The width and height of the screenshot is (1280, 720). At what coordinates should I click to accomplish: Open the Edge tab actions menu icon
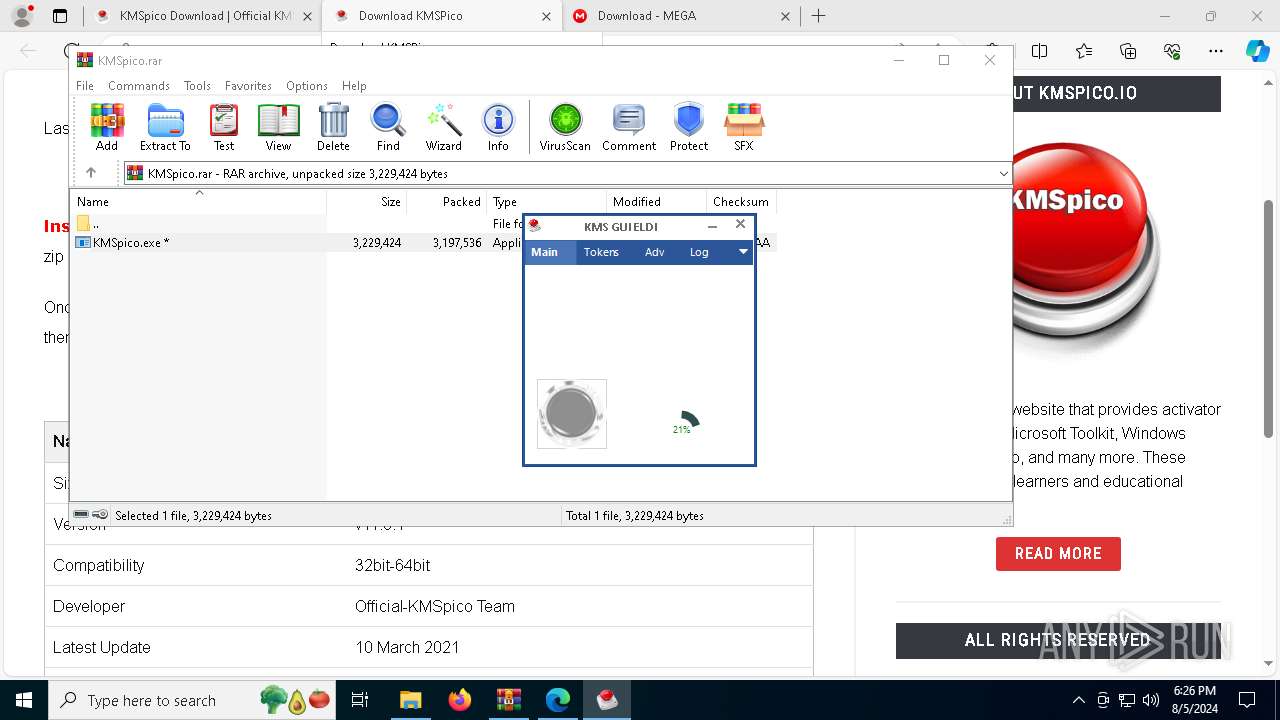tap(60, 16)
